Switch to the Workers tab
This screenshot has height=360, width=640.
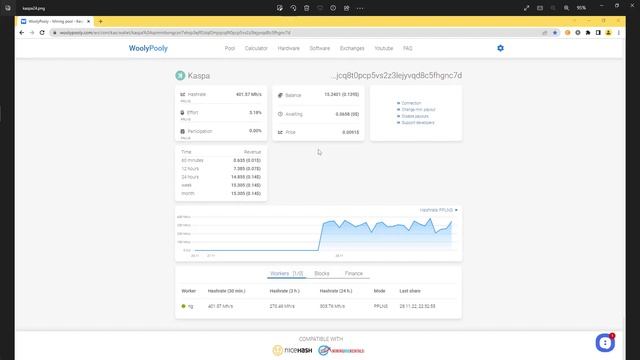click(x=287, y=273)
